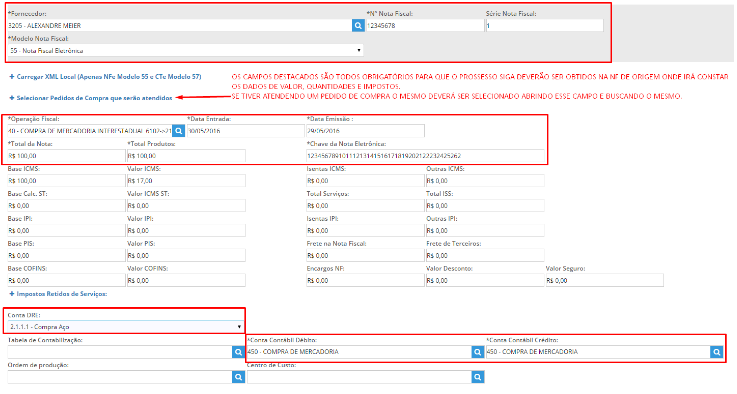Click the Centro de Custo search icon
737x394 pixels.
(x=478, y=377)
